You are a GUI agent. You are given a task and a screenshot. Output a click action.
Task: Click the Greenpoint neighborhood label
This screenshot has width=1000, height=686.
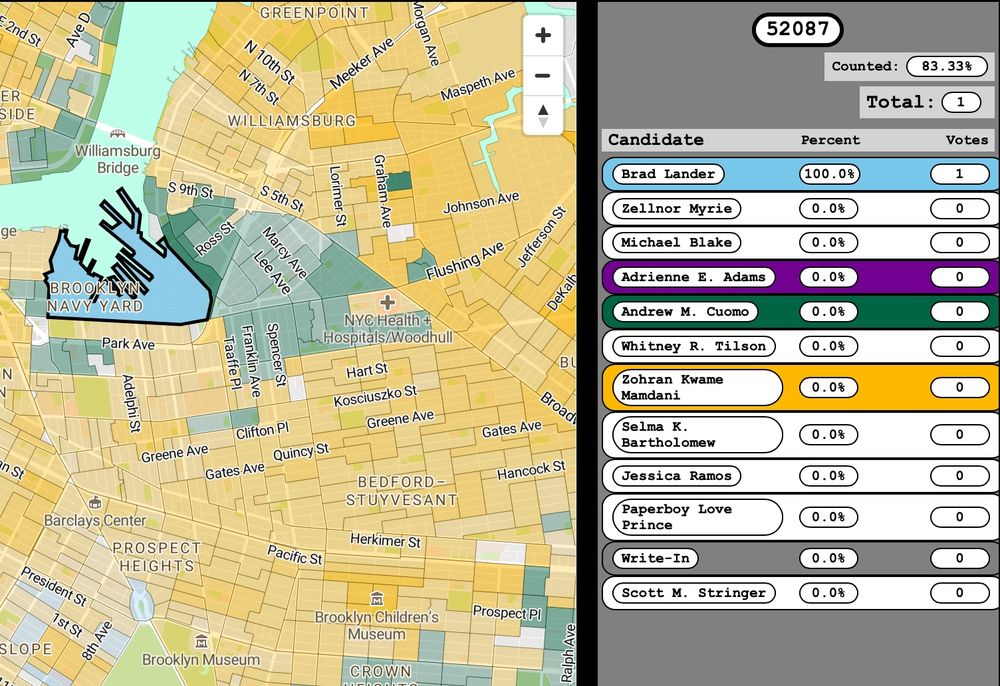(x=314, y=13)
